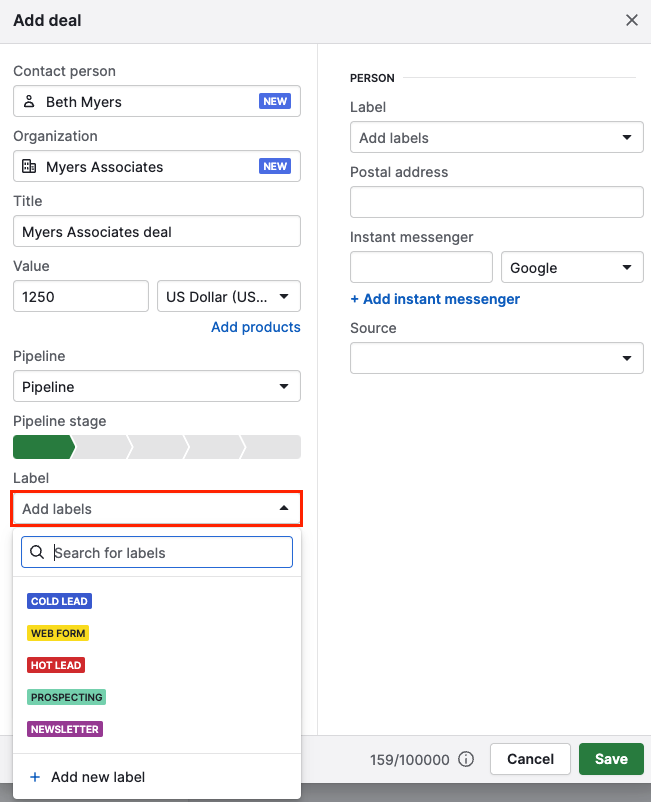This screenshot has height=802, width=651.
Task: Open the Label dropdown in the Person section
Action: (x=497, y=137)
